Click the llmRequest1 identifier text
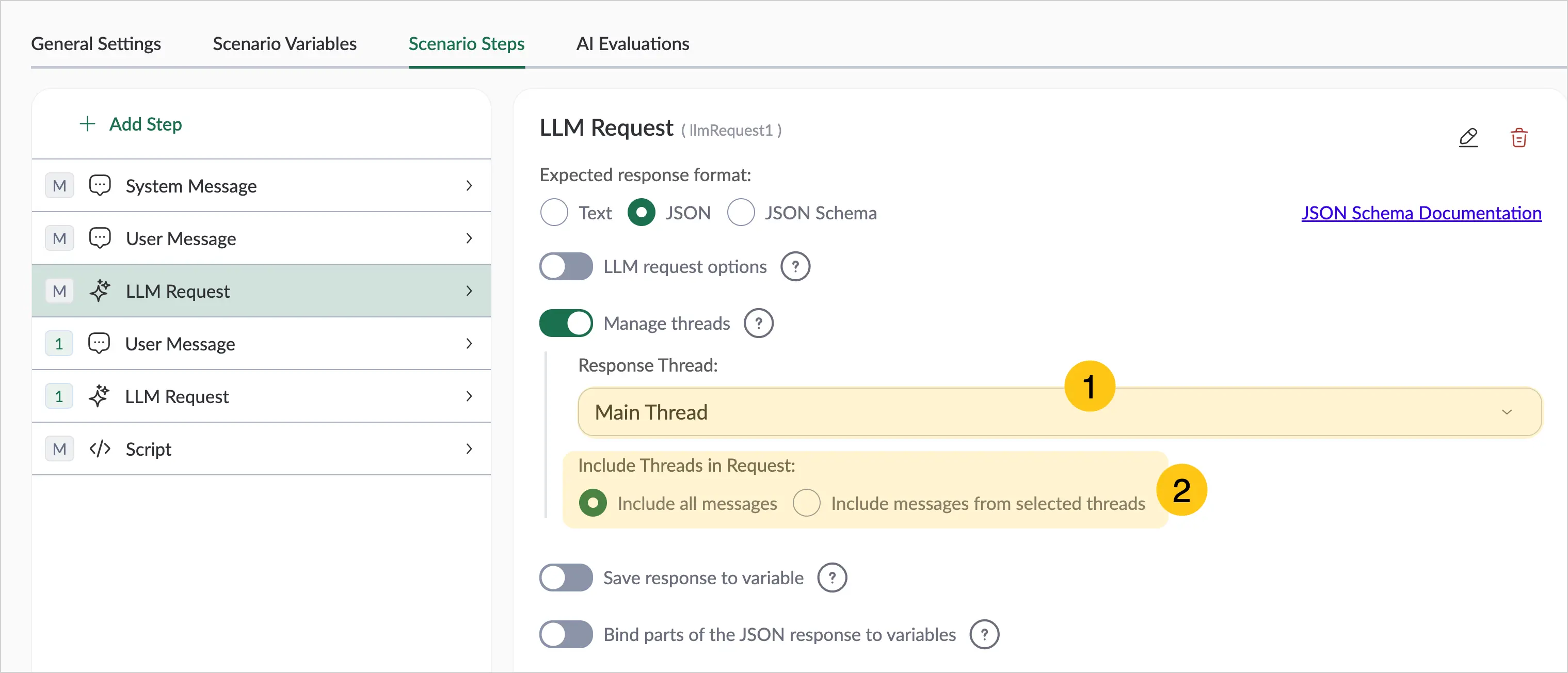1568x673 pixels. click(x=731, y=130)
